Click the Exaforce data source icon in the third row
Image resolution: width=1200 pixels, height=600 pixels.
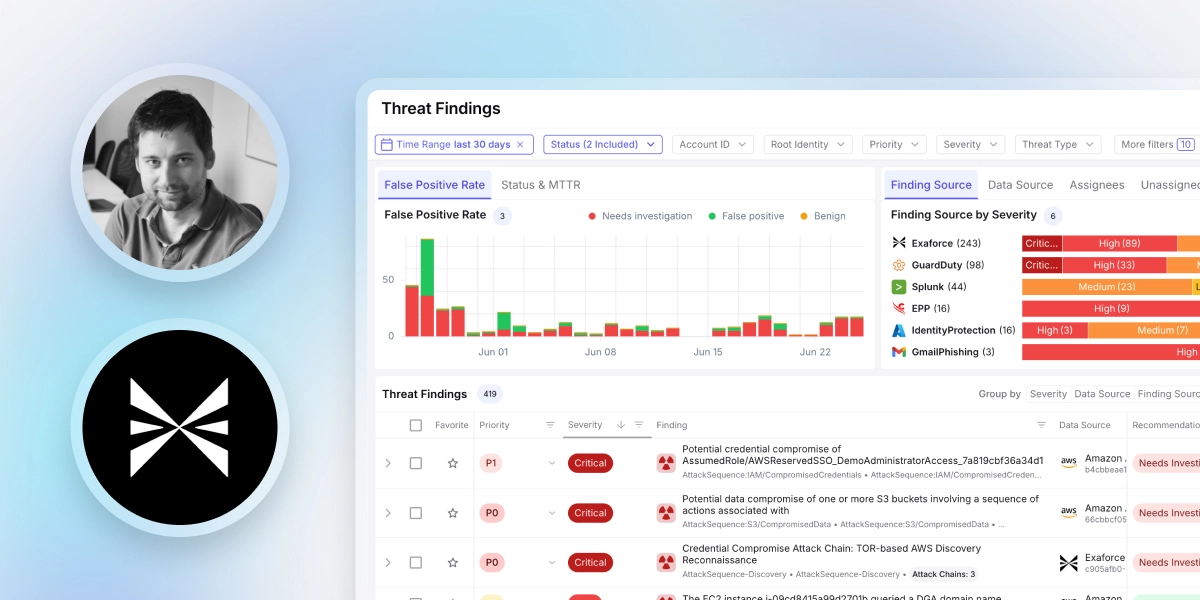pos(1068,561)
